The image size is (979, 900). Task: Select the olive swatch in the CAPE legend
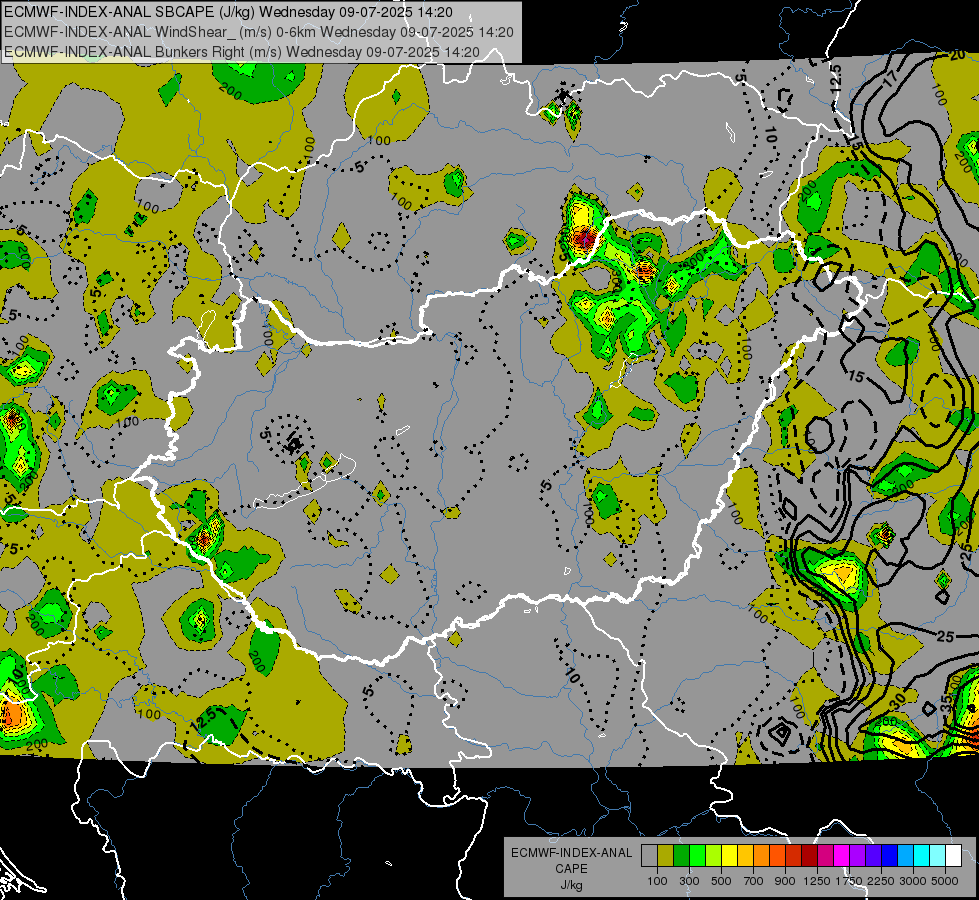point(666,856)
